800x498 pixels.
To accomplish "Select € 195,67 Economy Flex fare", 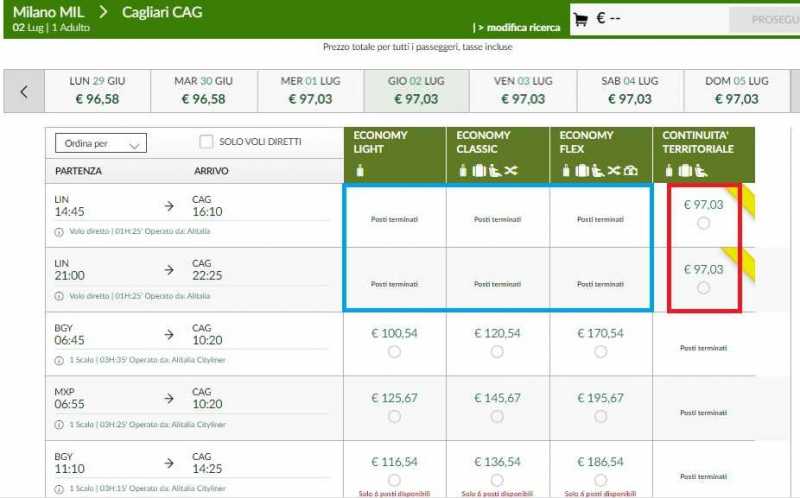I will 601,416.
